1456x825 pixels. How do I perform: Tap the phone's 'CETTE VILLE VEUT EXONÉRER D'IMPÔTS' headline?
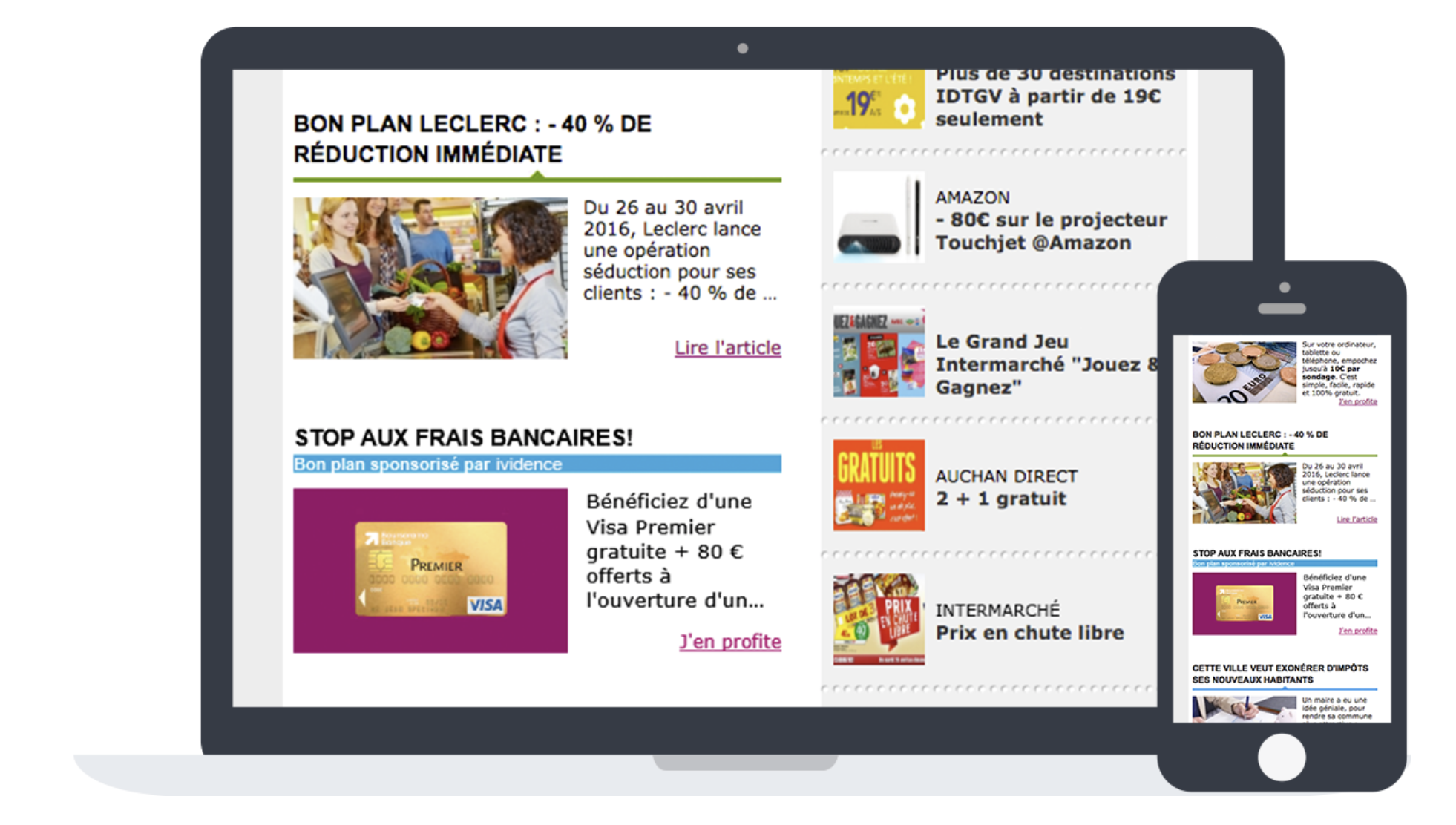(1280, 674)
